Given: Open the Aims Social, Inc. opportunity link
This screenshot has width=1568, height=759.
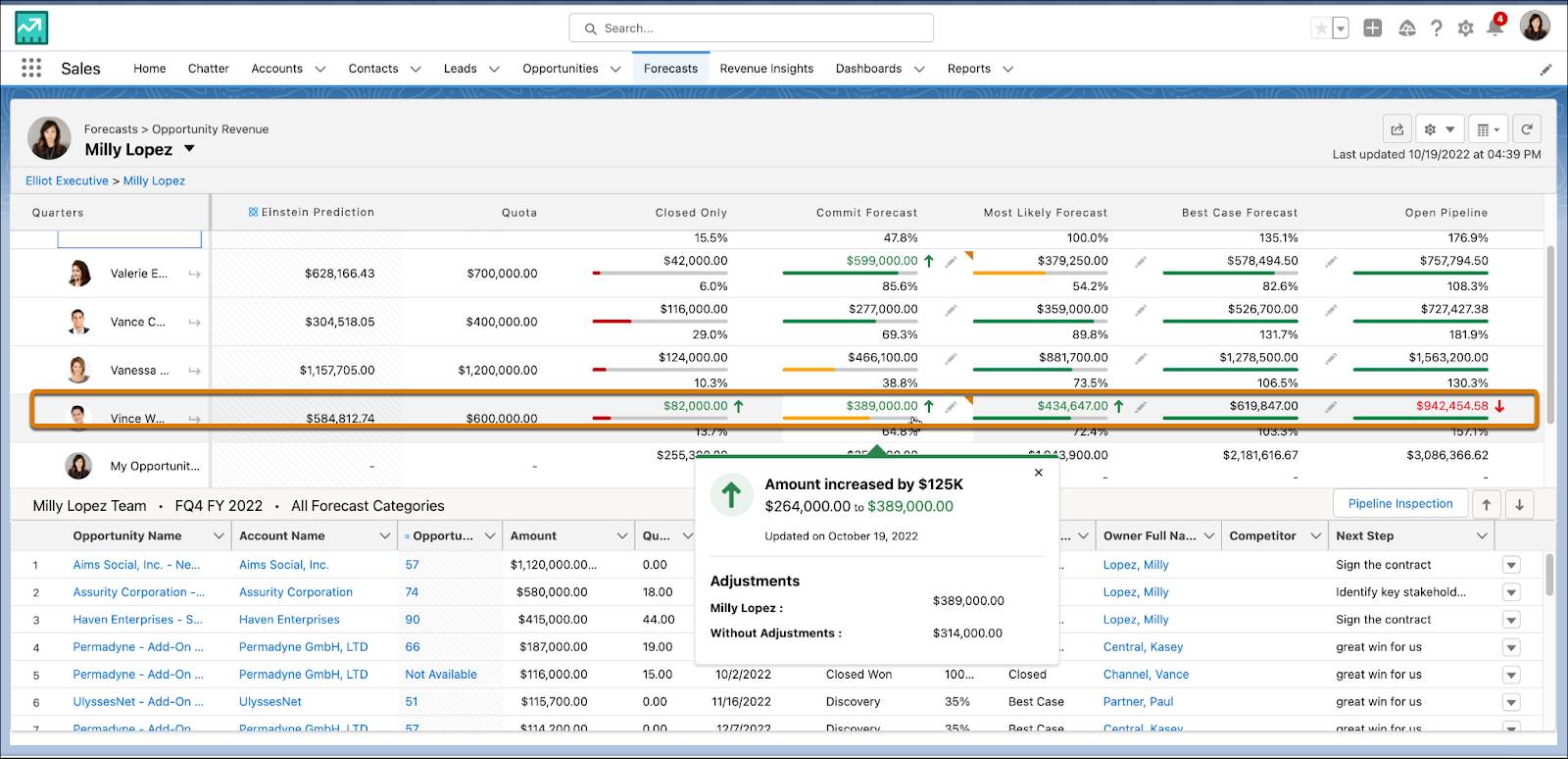Looking at the screenshot, I should pos(136,565).
